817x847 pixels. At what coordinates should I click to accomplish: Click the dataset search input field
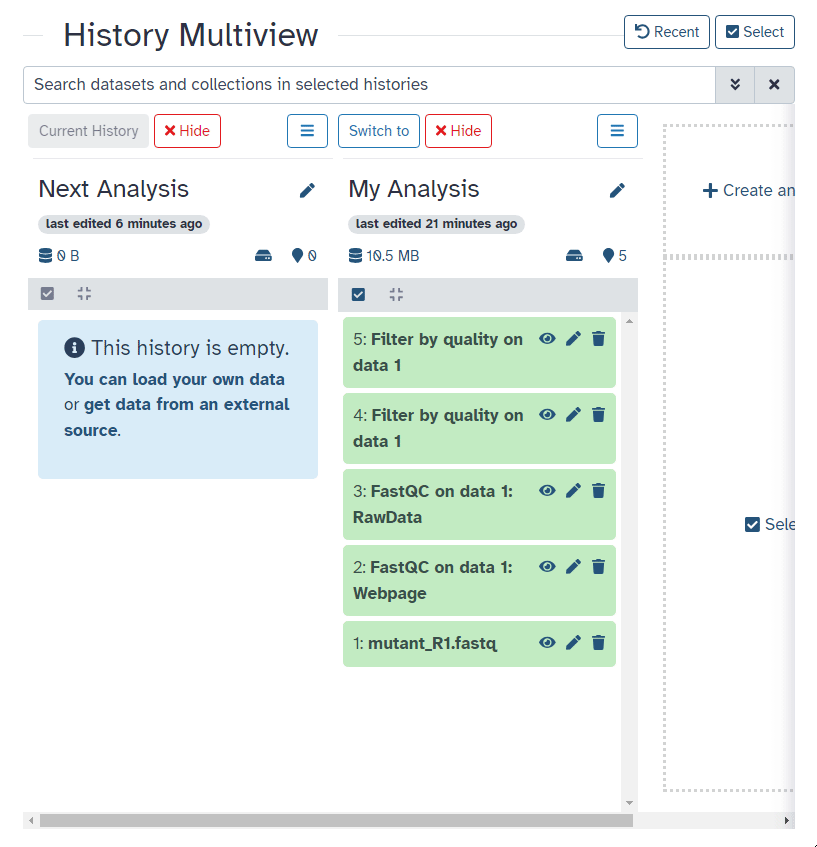(370, 85)
